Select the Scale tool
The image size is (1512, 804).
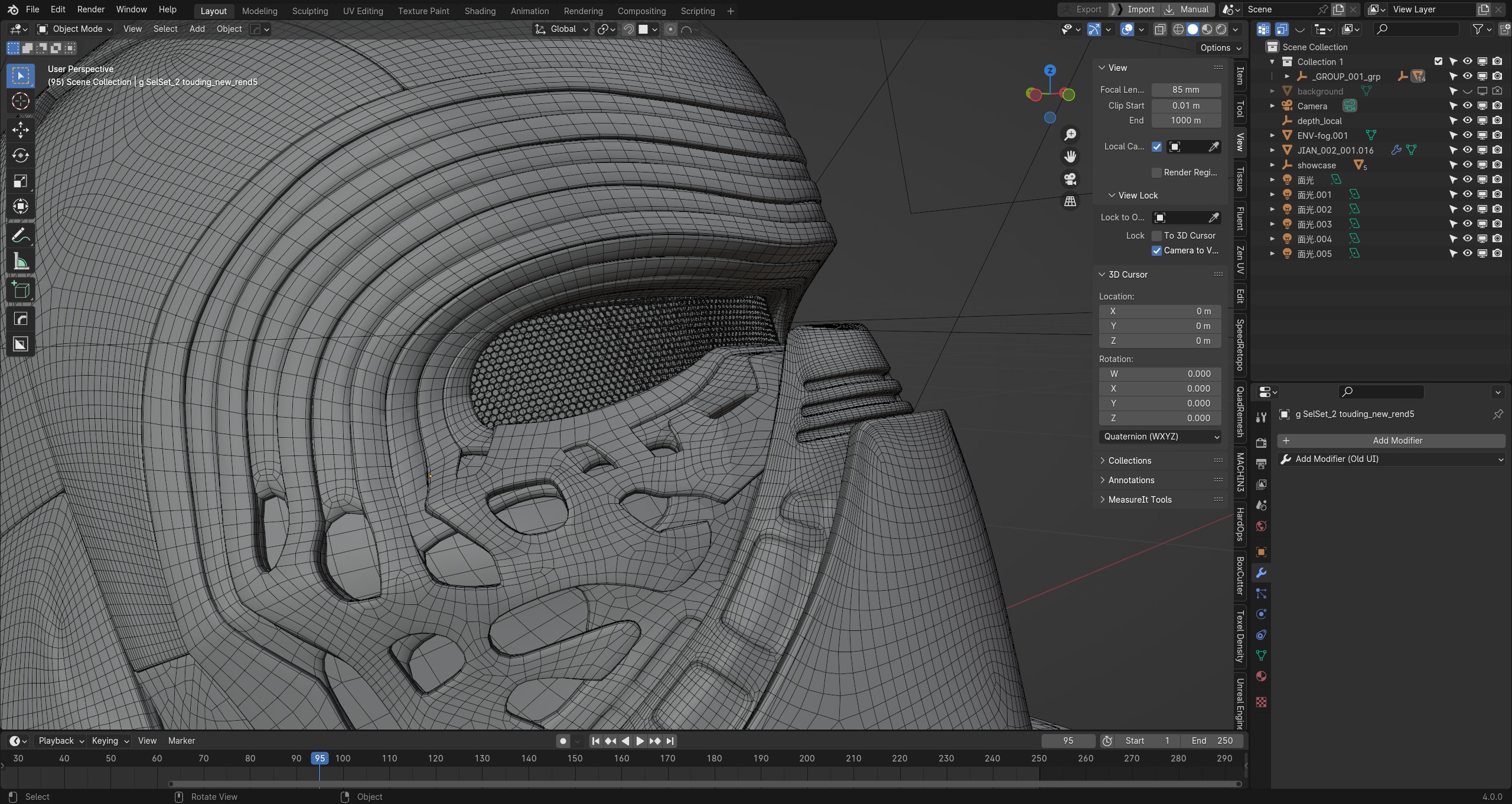[x=21, y=181]
